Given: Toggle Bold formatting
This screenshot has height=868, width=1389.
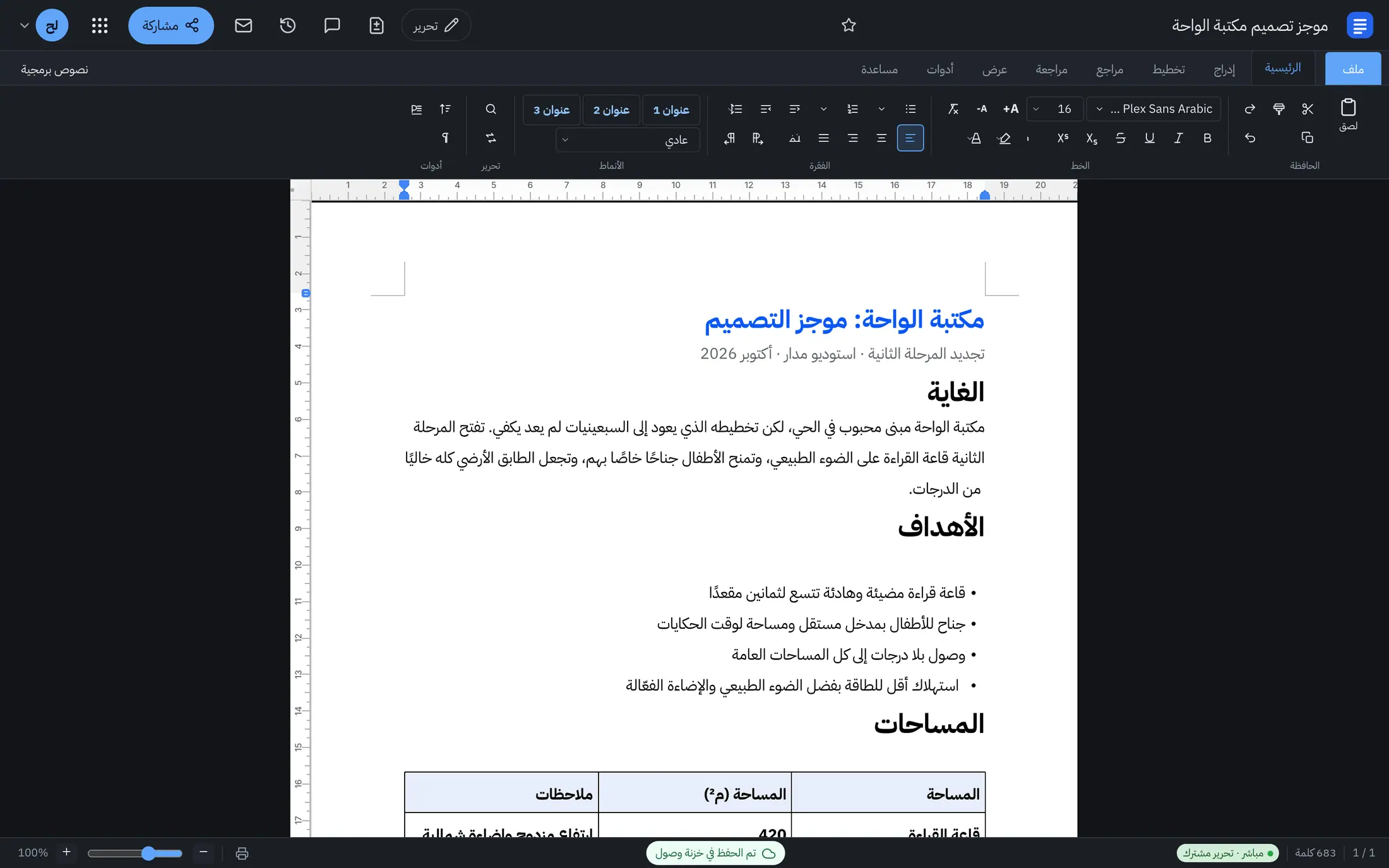Looking at the screenshot, I should tap(1207, 138).
